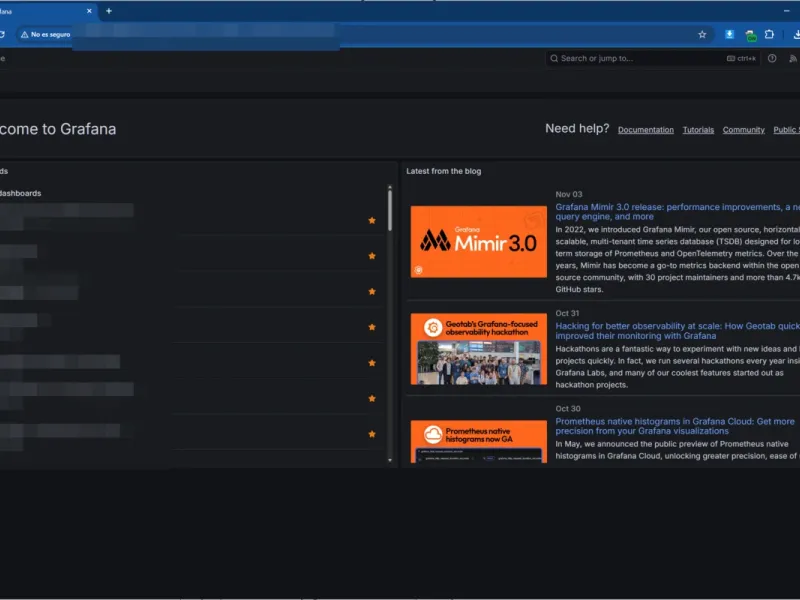Unstar the fifth starred dashboard
The height and width of the screenshot is (600, 800).
pyautogui.click(x=372, y=363)
